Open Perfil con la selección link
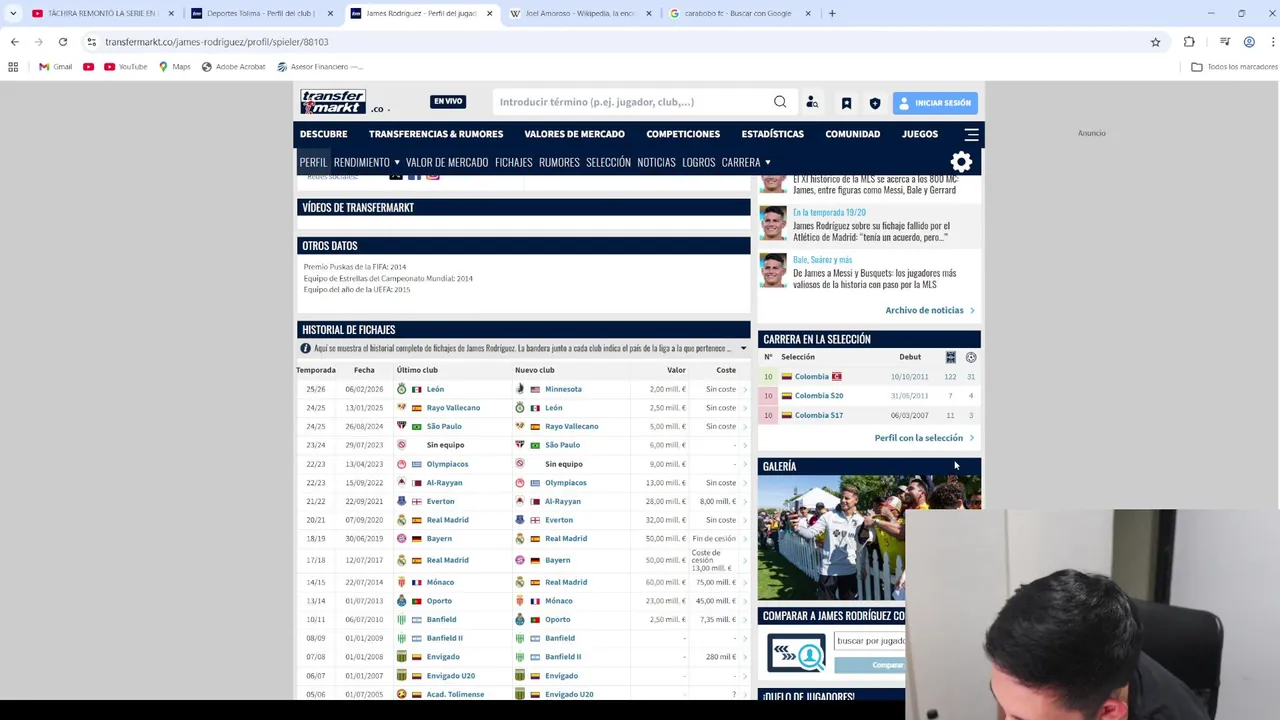Viewport: 1280px width, 720px height. click(924, 438)
